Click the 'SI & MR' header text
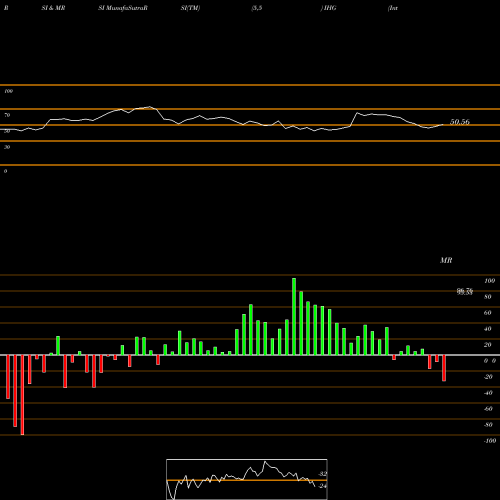Image resolution: width=500 pixels, height=500 pixels. [x=53, y=8]
